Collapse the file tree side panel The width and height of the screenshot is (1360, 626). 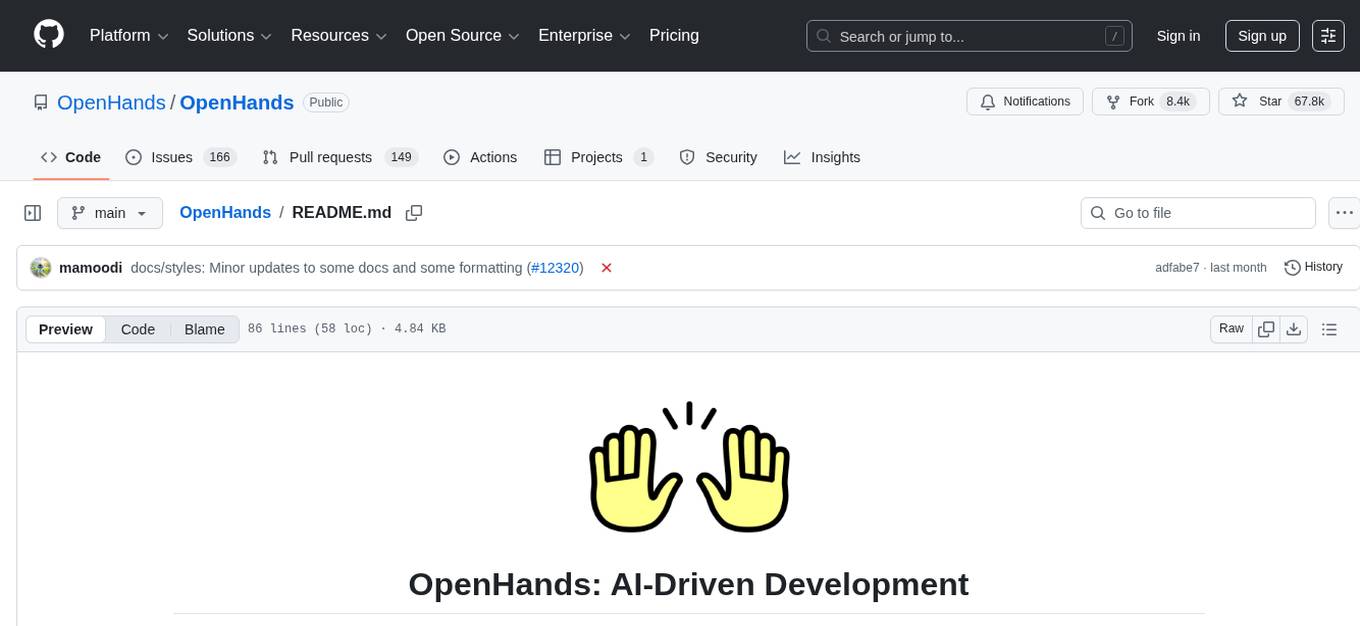[x=33, y=212]
